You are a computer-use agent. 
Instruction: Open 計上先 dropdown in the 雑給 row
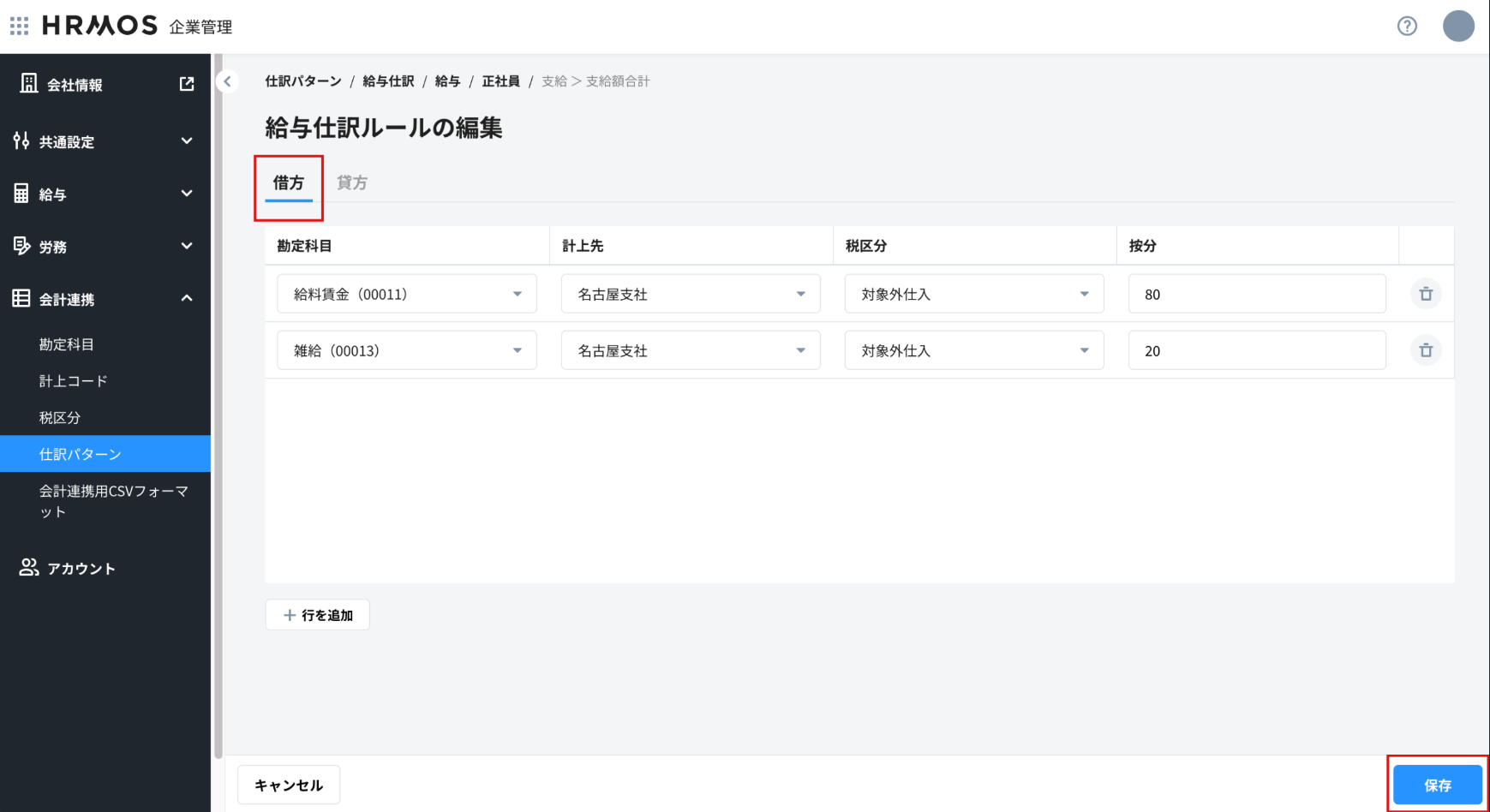click(691, 350)
